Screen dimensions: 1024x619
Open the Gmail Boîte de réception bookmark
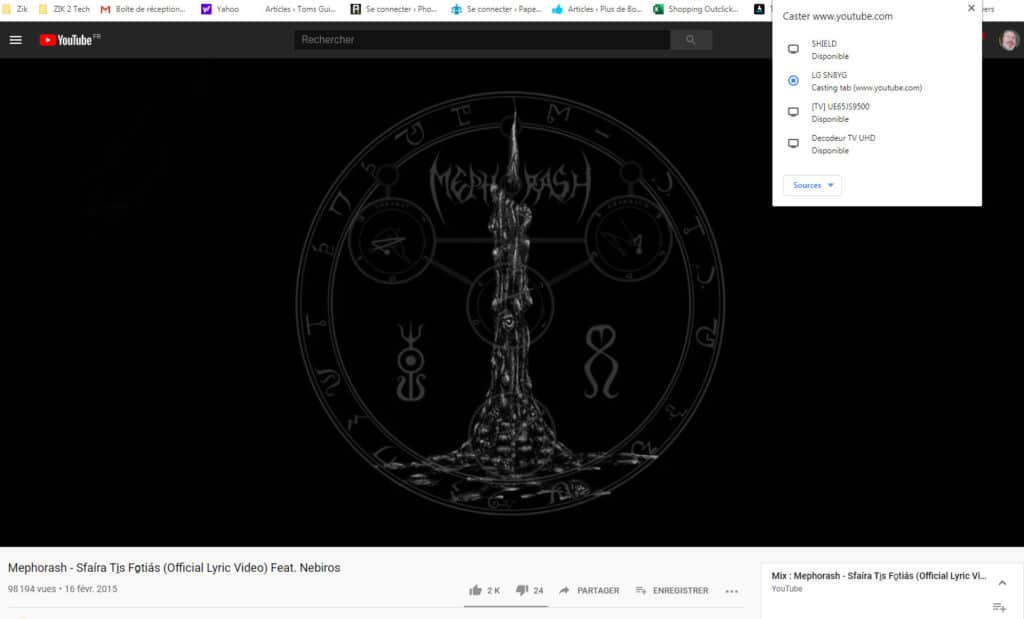(143, 9)
